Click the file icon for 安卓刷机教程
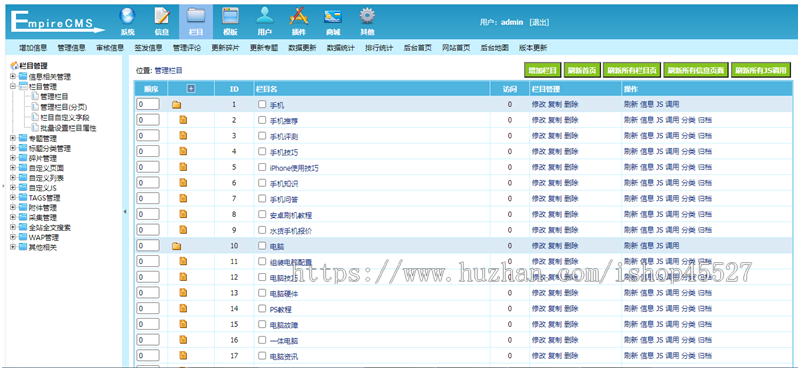The height and width of the screenshot is (370, 800). (183, 214)
